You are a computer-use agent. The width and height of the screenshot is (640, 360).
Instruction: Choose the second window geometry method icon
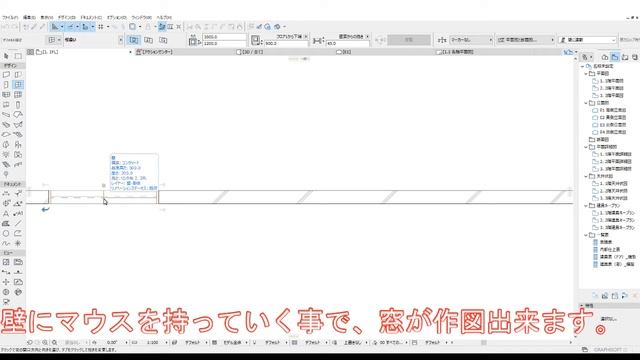[149, 40]
